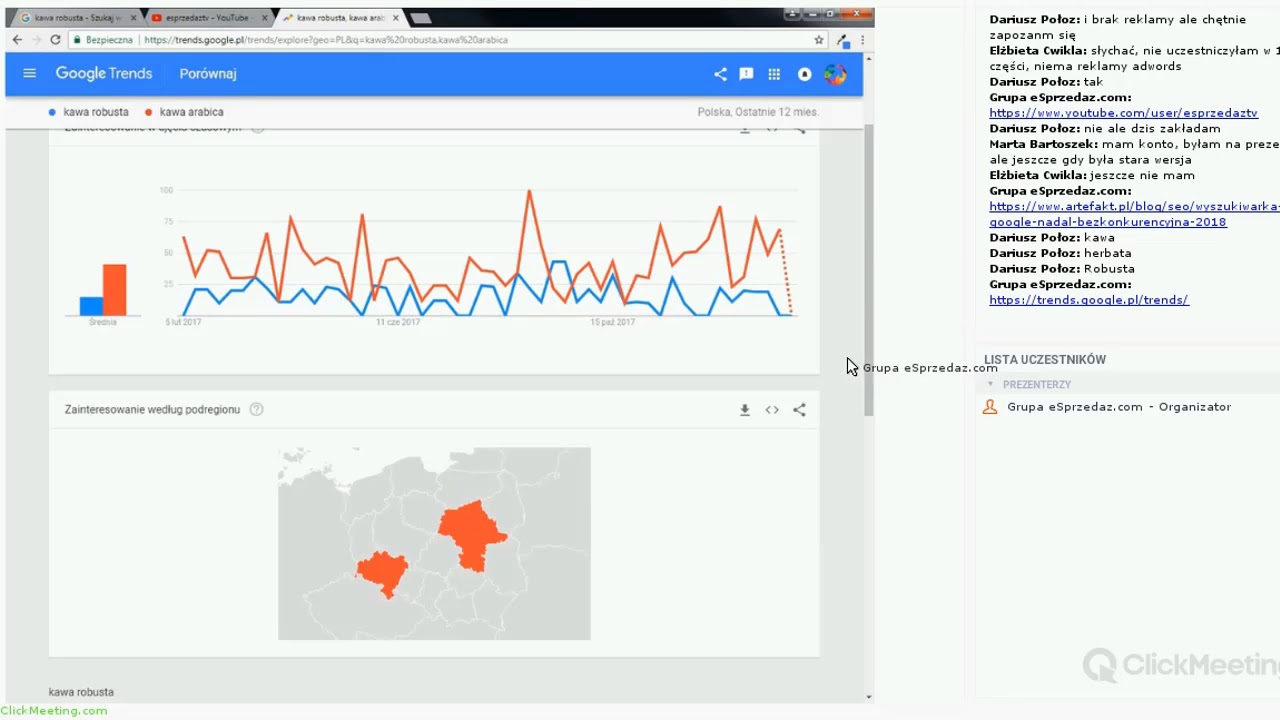The height and width of the screenshot is (720, 1280).
Task: Collapse the PREZENTERZY participants section
Action: 991,384
